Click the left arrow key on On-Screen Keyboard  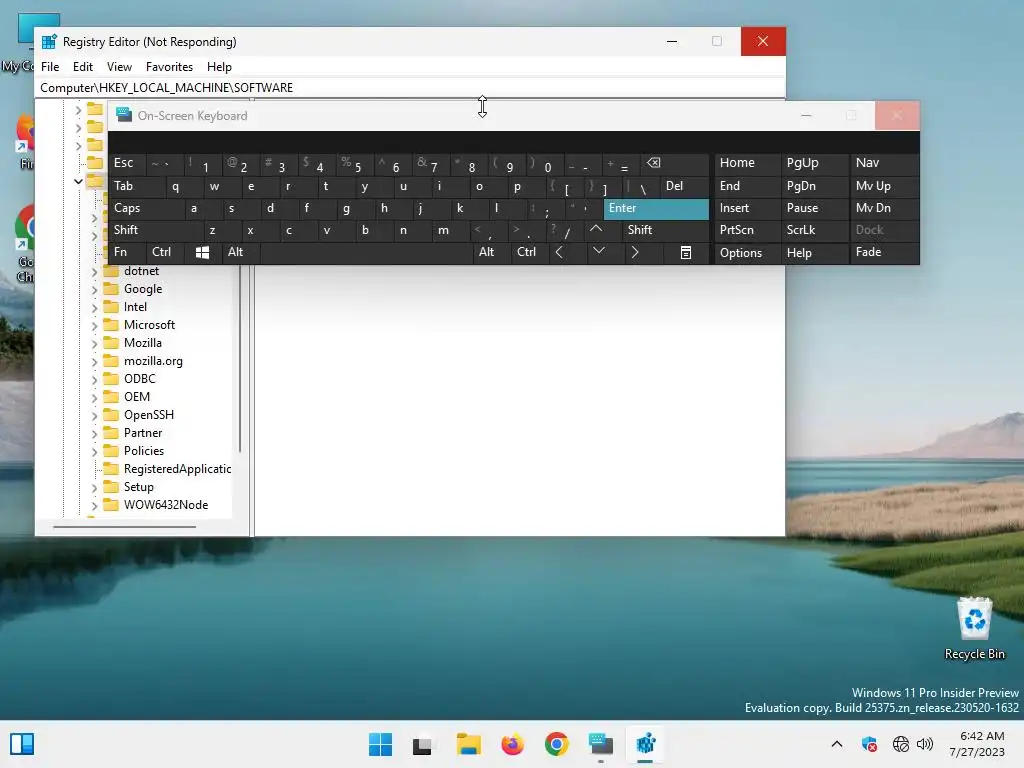(x=559, y=252)
